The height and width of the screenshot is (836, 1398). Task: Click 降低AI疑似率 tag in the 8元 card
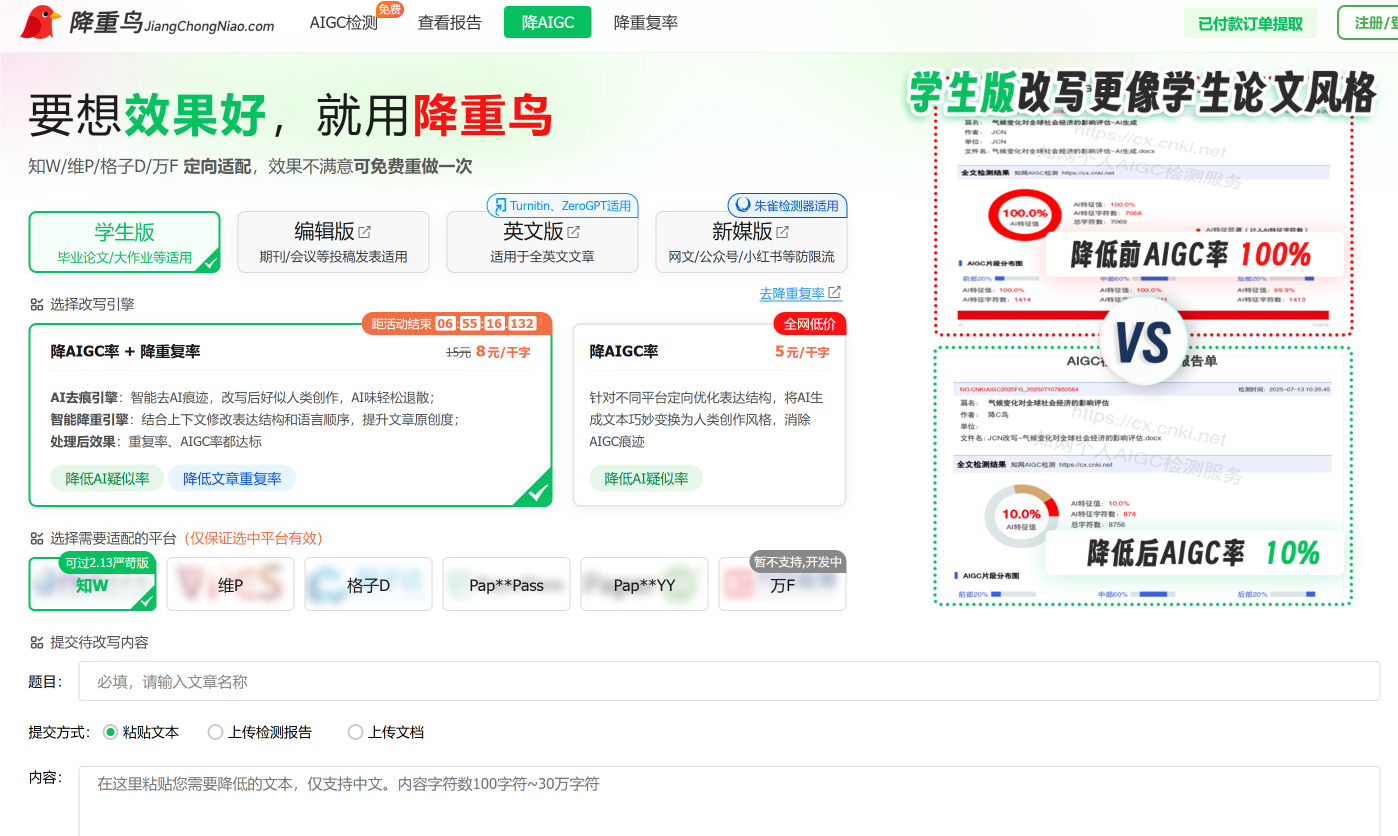(x=107, y=479)
